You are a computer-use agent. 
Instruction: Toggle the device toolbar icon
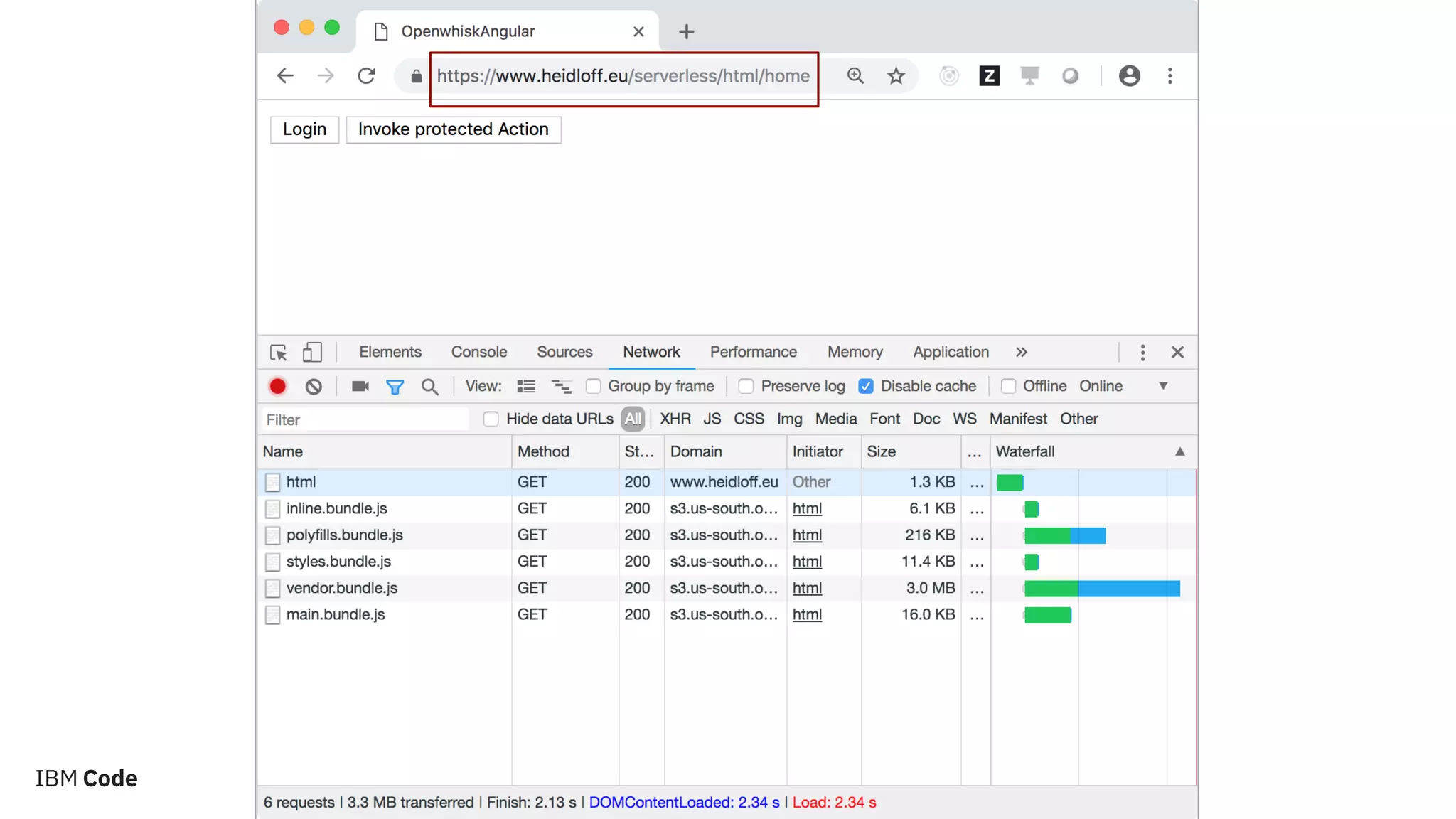(x=312, y=352)
